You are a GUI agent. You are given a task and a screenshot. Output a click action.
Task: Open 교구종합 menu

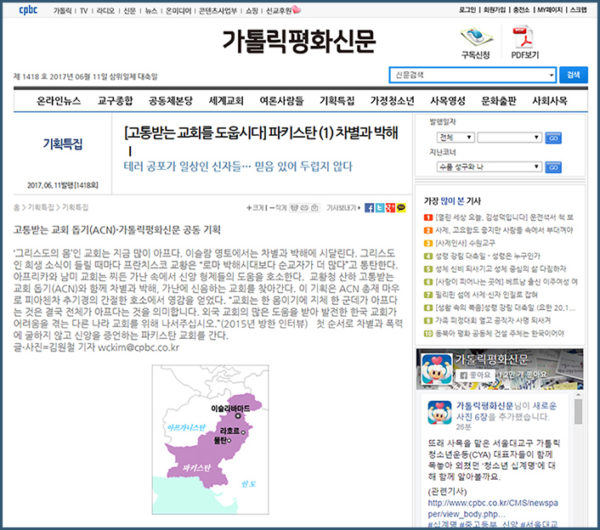(115, 101)
